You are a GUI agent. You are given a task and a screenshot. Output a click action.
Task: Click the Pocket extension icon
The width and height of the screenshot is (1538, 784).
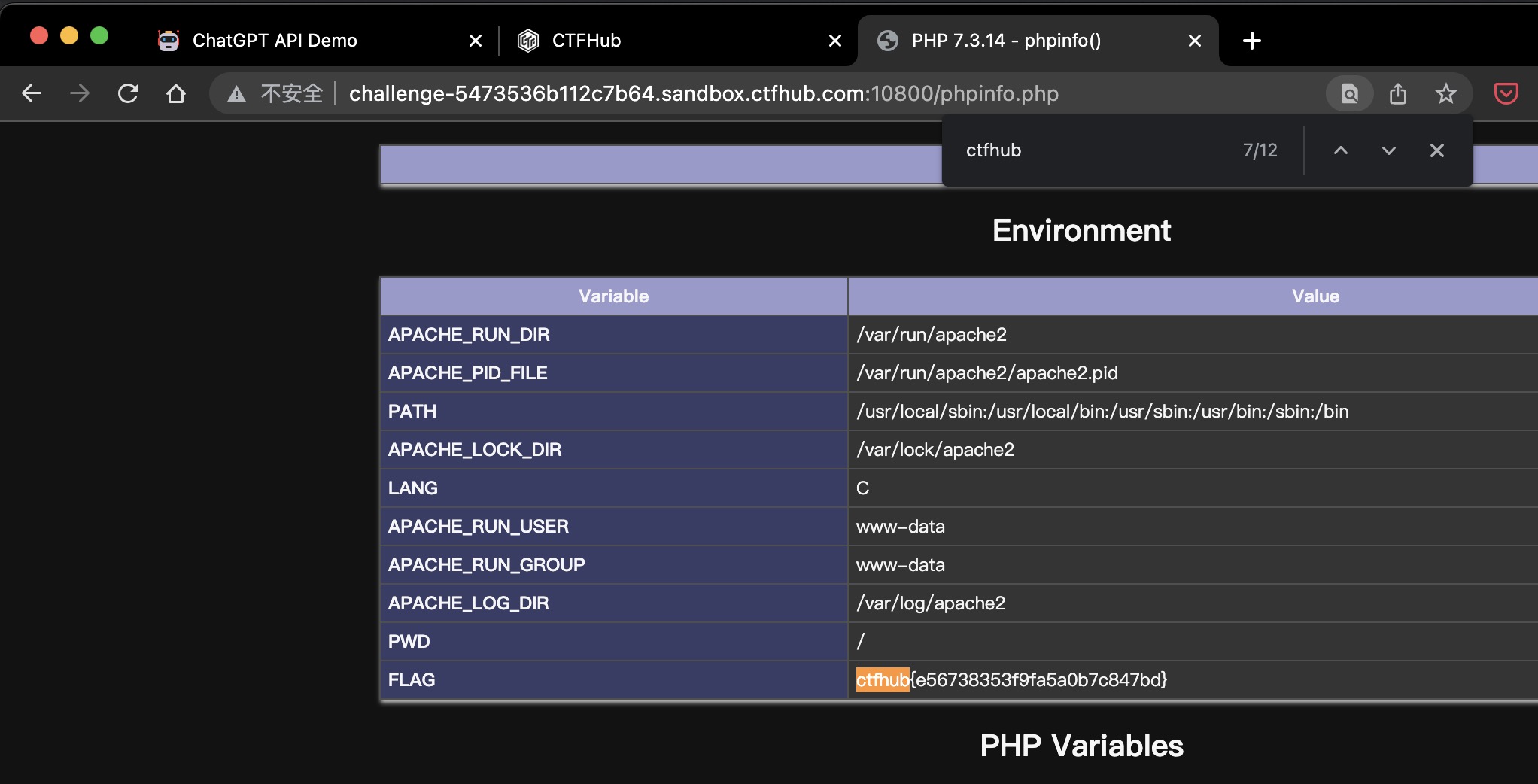point(1506,93)
